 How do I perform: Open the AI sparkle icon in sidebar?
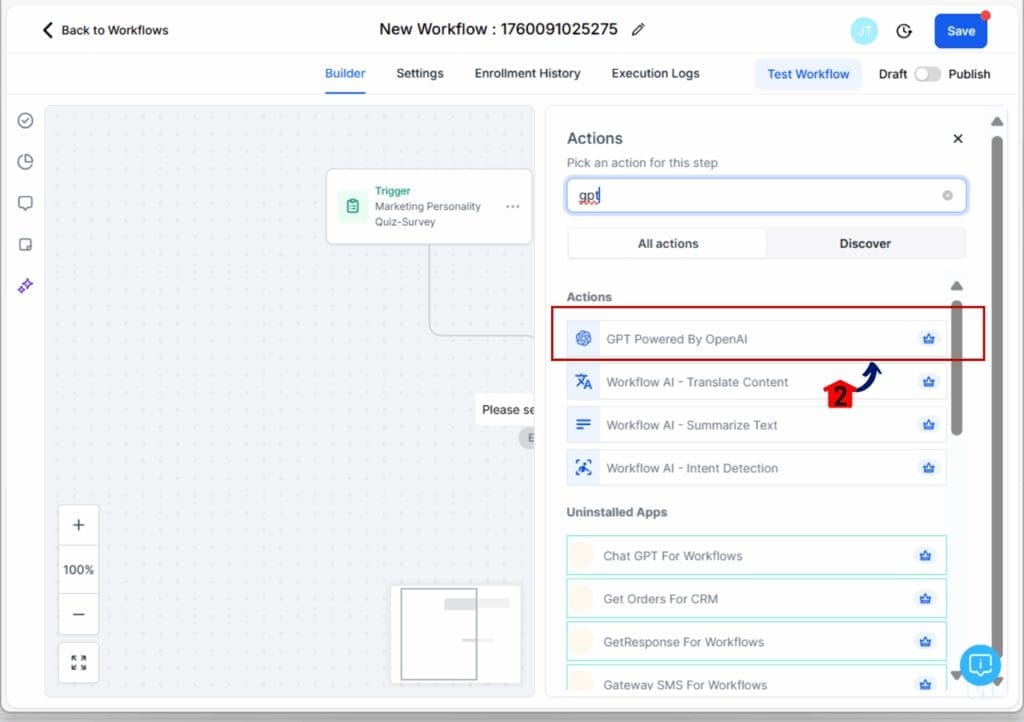click(x=26, y=285)
